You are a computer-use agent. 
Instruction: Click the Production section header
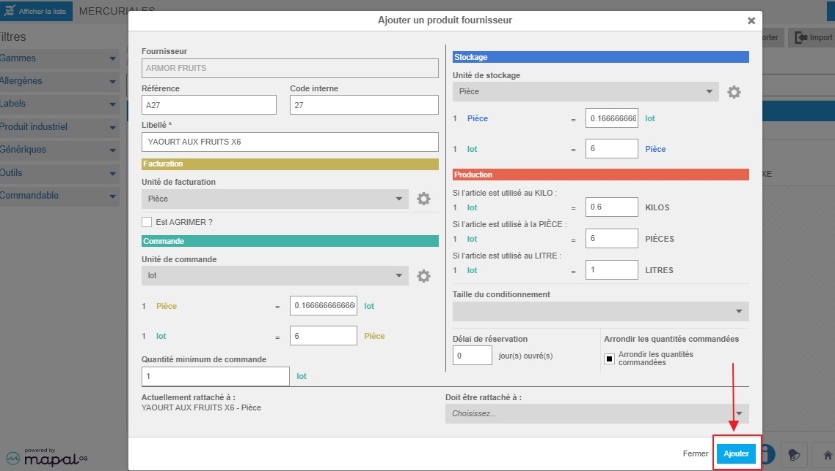tap(601, 175)
